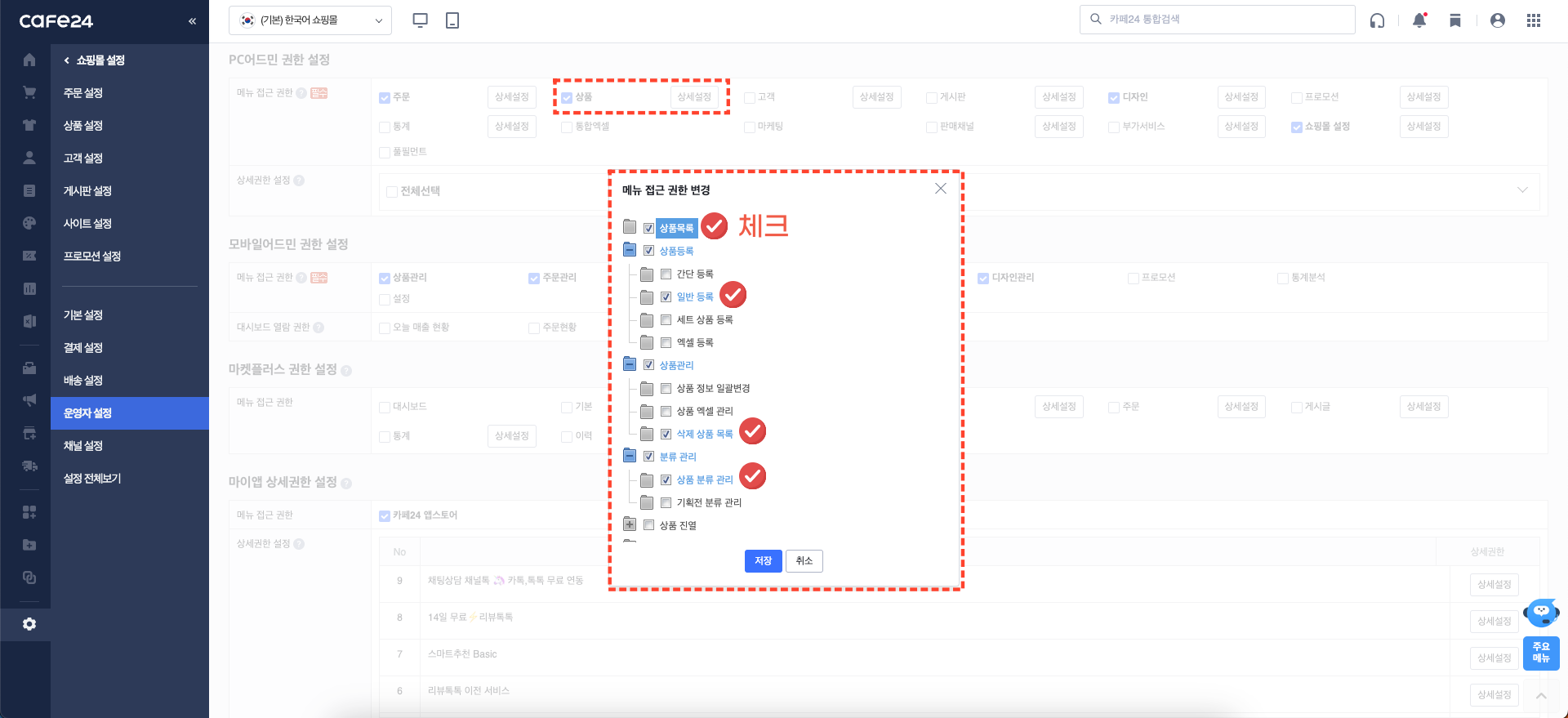Click help icon beside 마이앱 상세권한 설정
This screenshot has width=1568, height=718.
tap(346, 484)
